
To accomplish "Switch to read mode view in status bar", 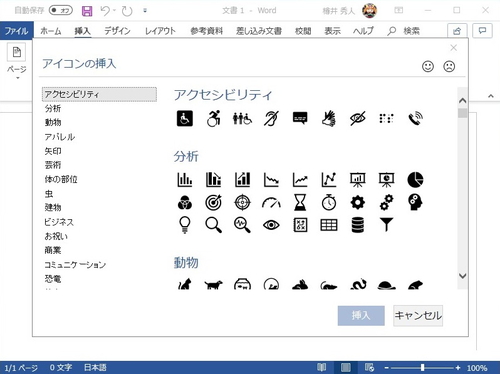I will [322, 367].
